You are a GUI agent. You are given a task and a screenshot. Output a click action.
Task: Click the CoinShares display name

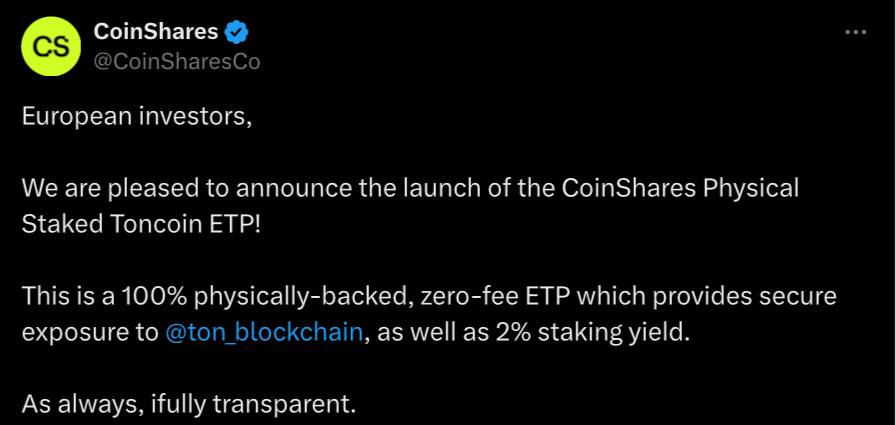tap(155, 32)
